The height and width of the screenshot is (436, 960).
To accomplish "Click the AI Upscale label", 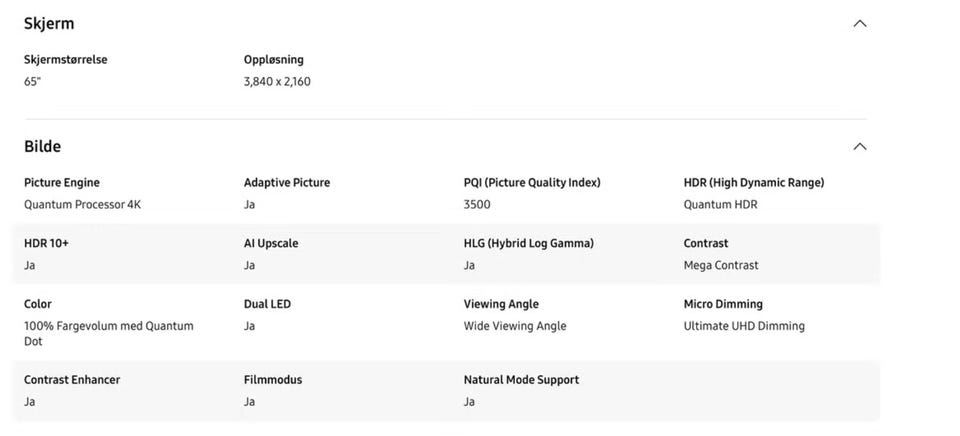I will (x=271, y=244).
